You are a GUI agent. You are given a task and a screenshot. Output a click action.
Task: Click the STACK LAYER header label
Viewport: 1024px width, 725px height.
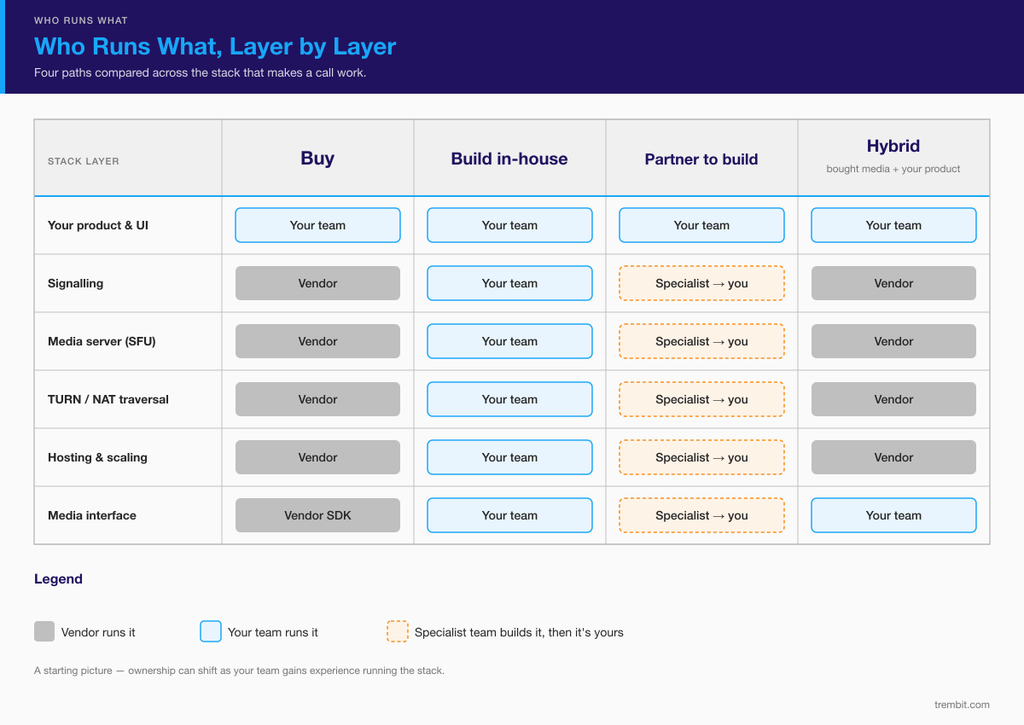[x=83, y=161]
